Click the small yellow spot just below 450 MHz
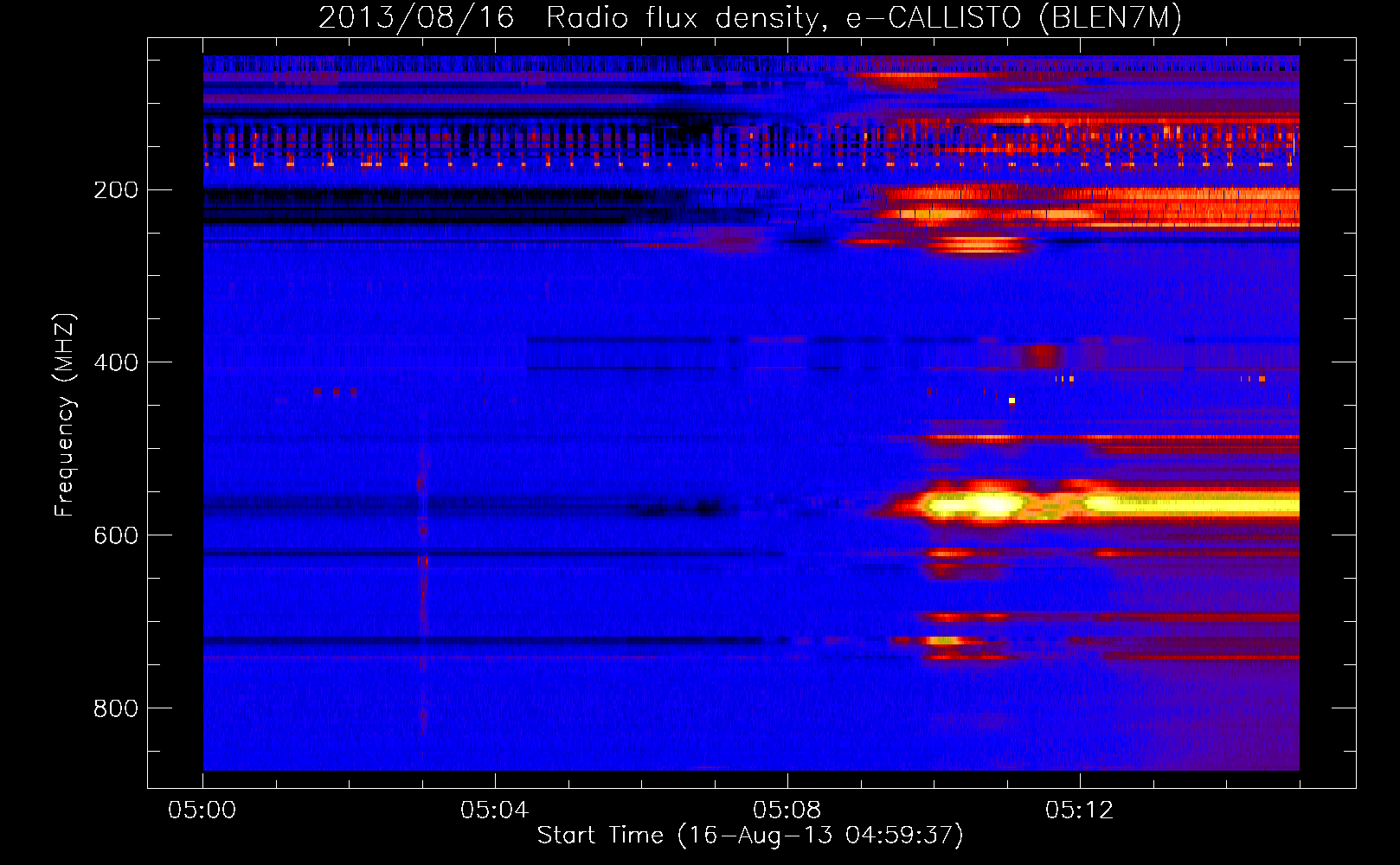This screenshot has height=865, width=1400. 1011,400
